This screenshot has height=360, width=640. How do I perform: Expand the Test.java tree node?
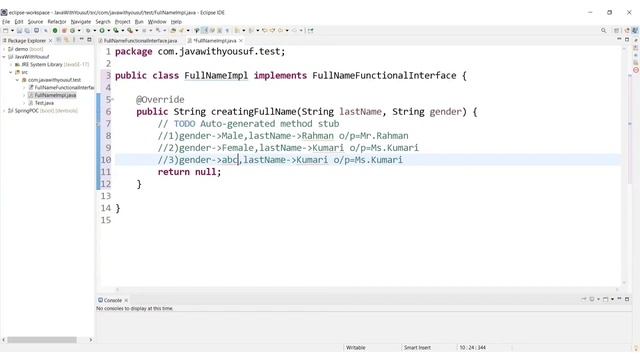click(24, 103)
